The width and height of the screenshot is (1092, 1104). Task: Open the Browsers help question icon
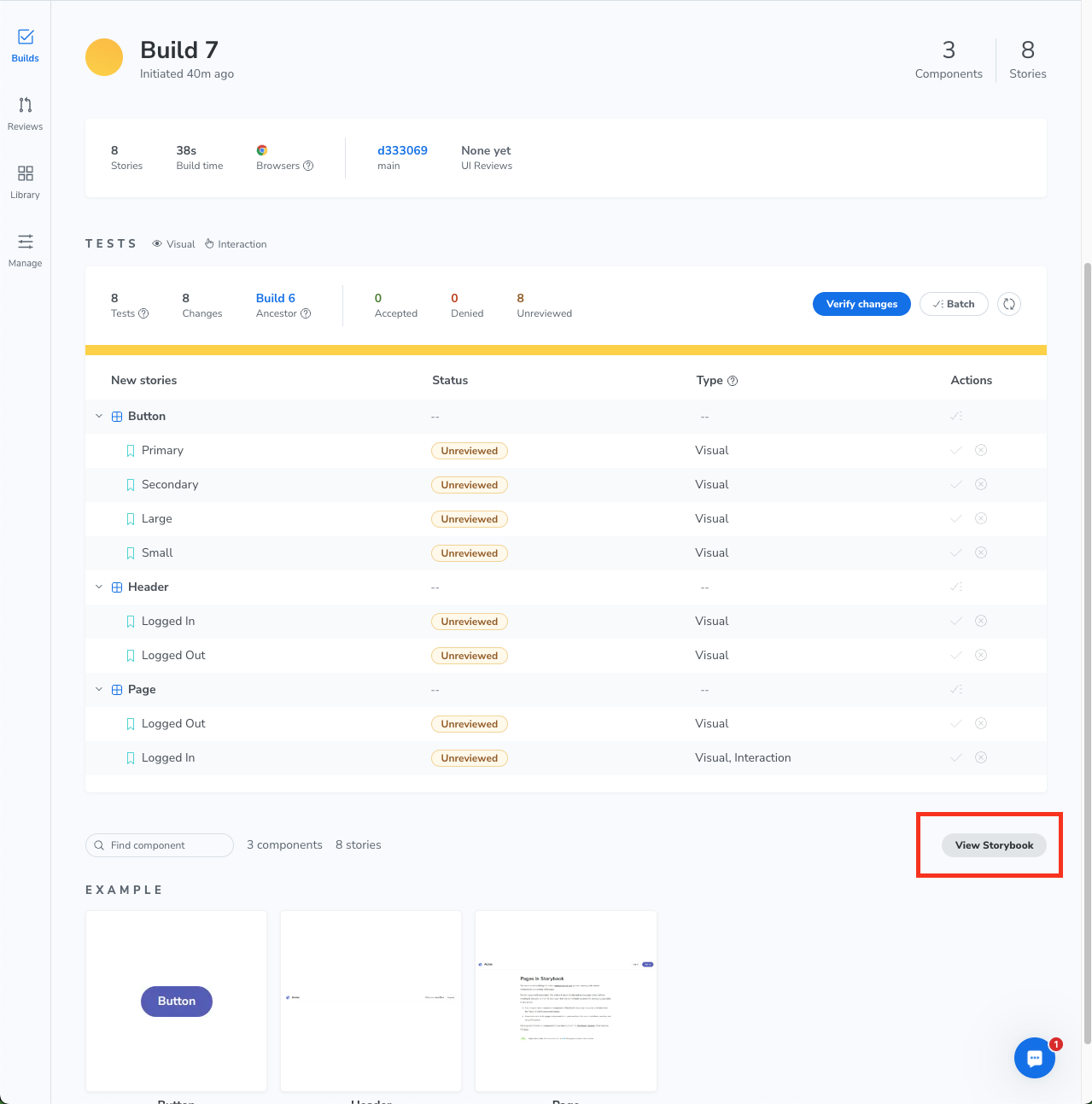click(308, 166)
